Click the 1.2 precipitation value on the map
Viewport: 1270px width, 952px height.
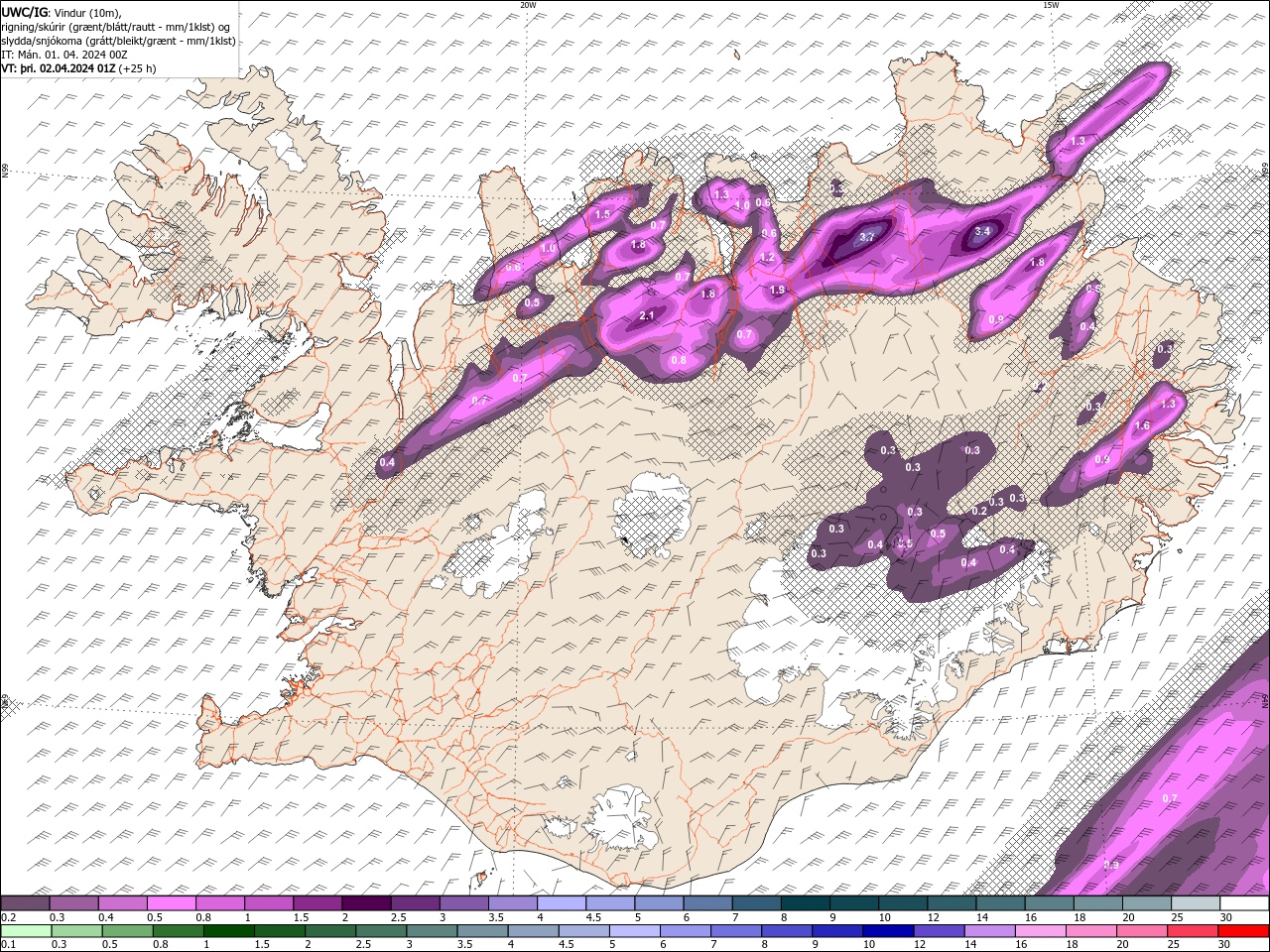(x=766, y=257)
